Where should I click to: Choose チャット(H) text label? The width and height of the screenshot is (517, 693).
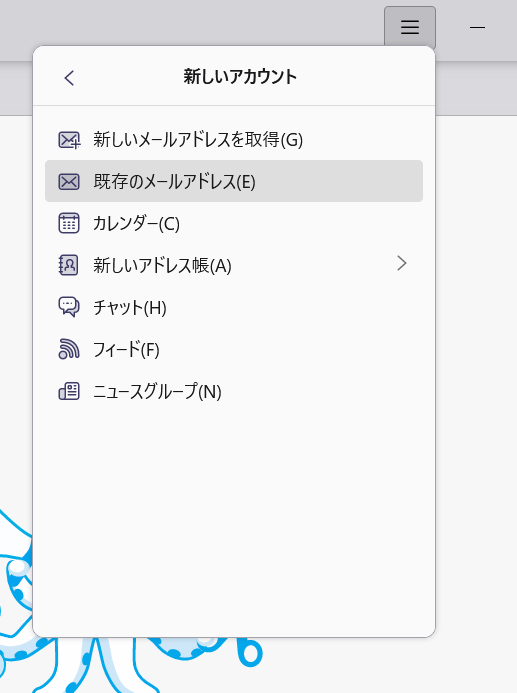(130, 307)
